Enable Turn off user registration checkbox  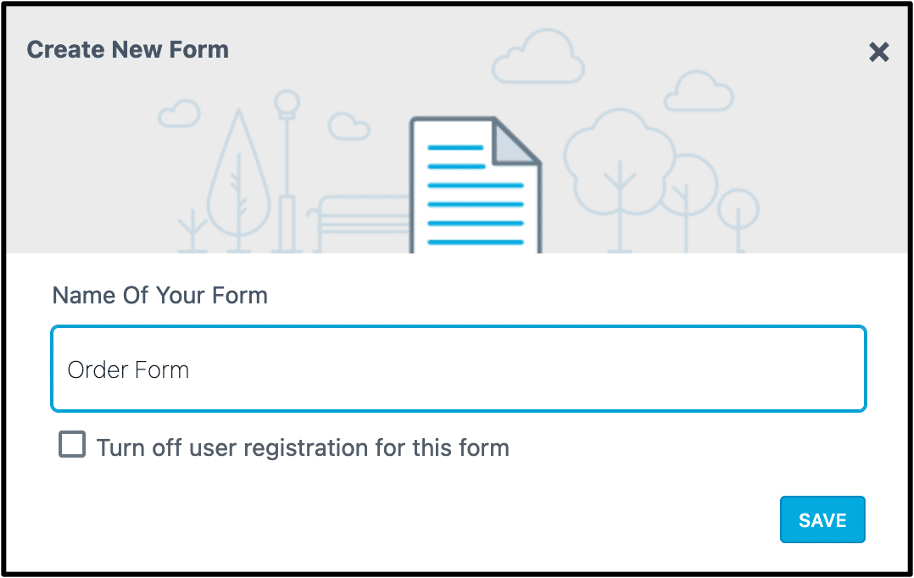click(72, 445)
